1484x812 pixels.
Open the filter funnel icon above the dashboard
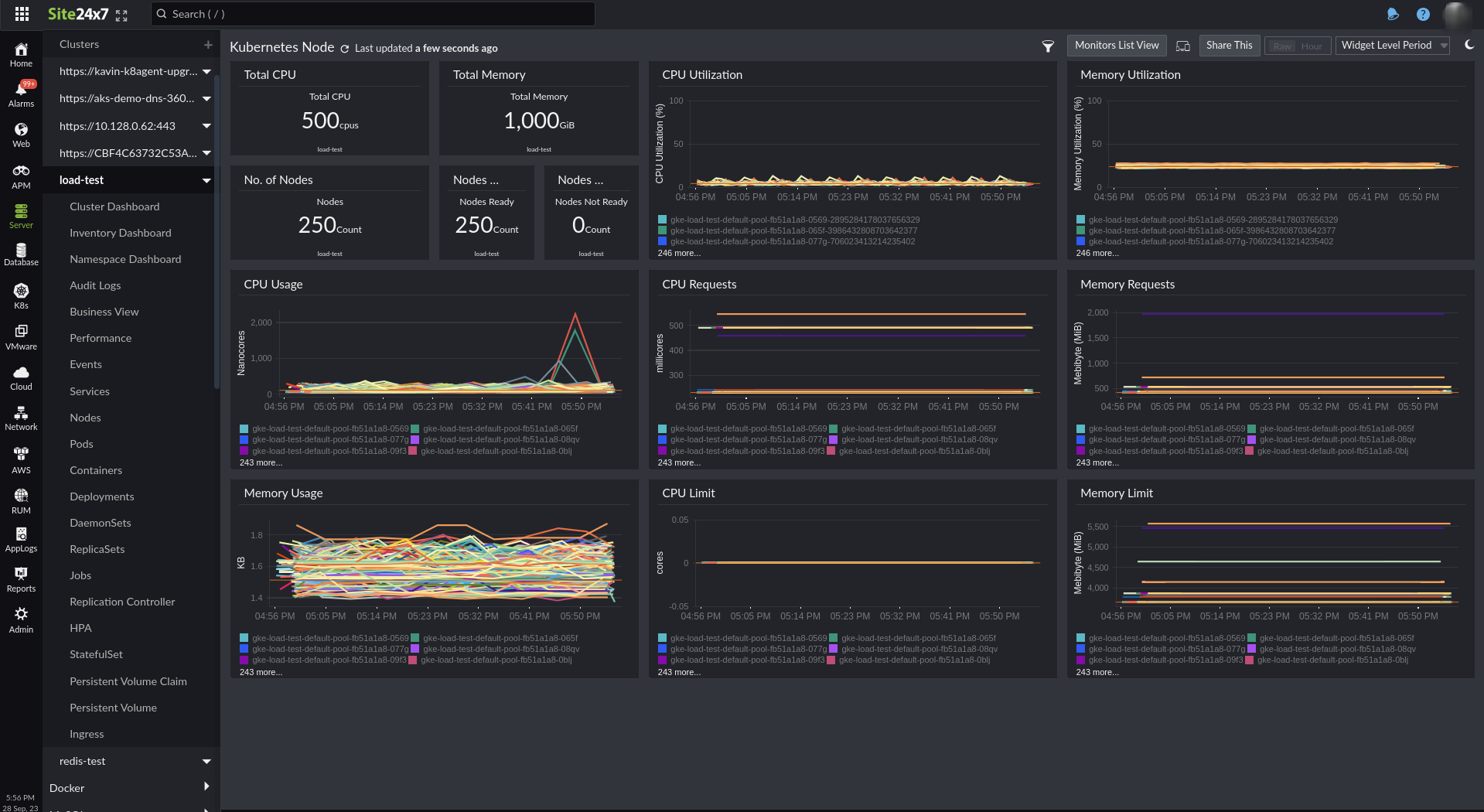coord(1048,46)
